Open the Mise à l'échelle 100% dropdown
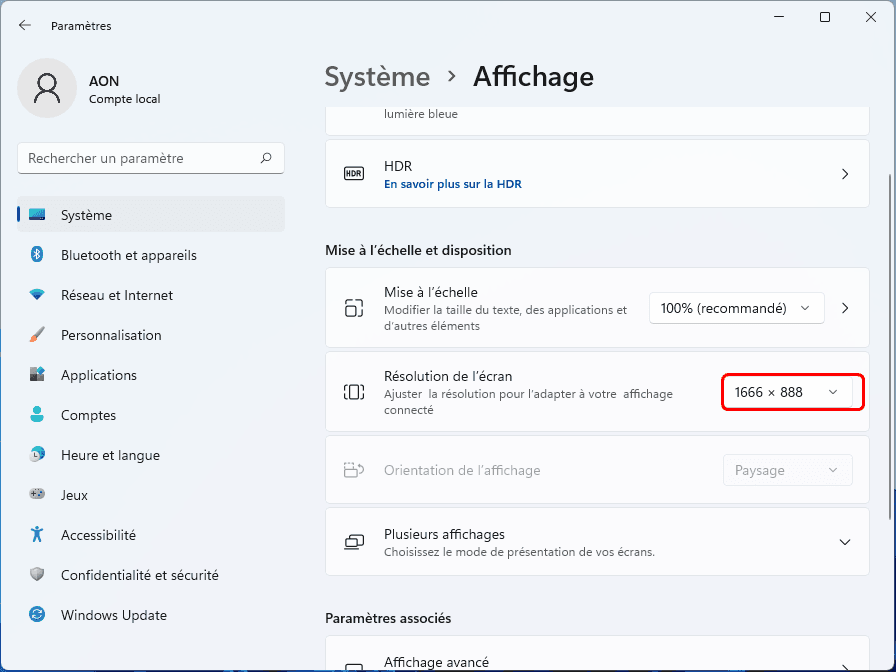The width and height of the screenshot is (896, 672). [x=737, y=308]
